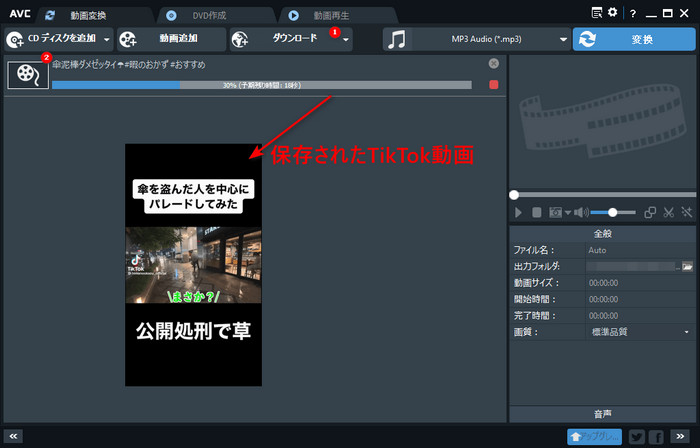Click the 動画サイズ 00:00:00 value
This screenshot has height=448, width=700.
(x=603, y=283)
